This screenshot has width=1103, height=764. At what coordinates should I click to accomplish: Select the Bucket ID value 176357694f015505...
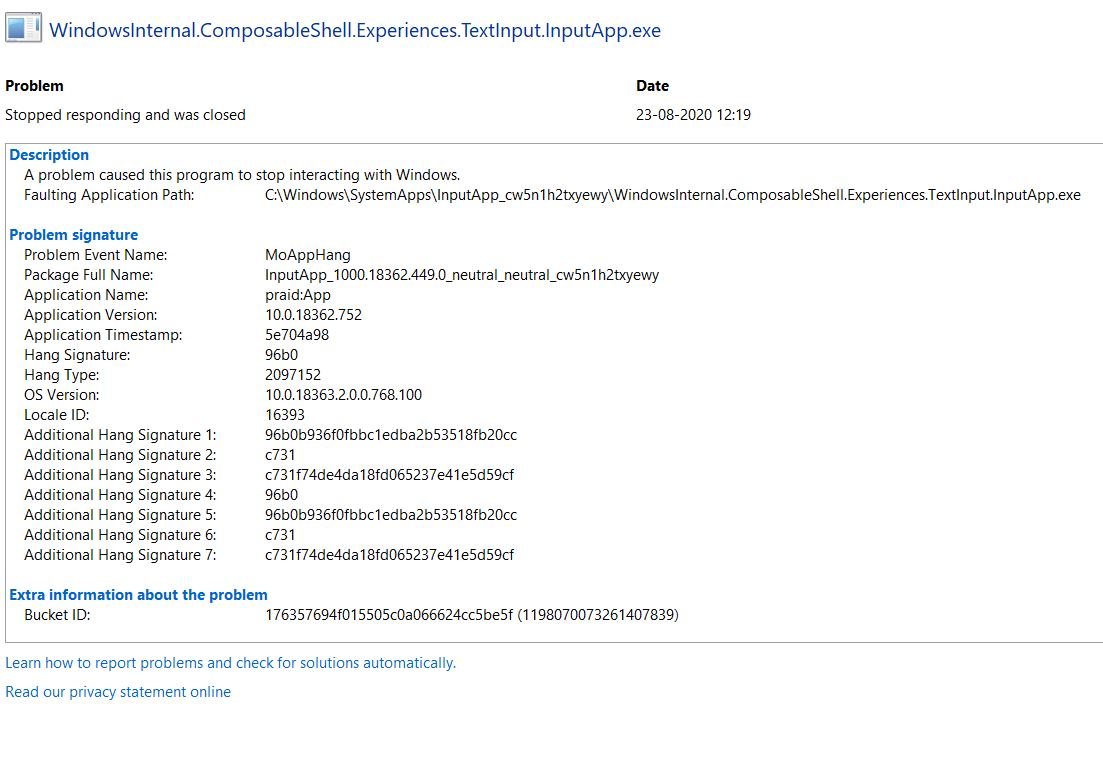pyautogui.click(x=471, y=615)
